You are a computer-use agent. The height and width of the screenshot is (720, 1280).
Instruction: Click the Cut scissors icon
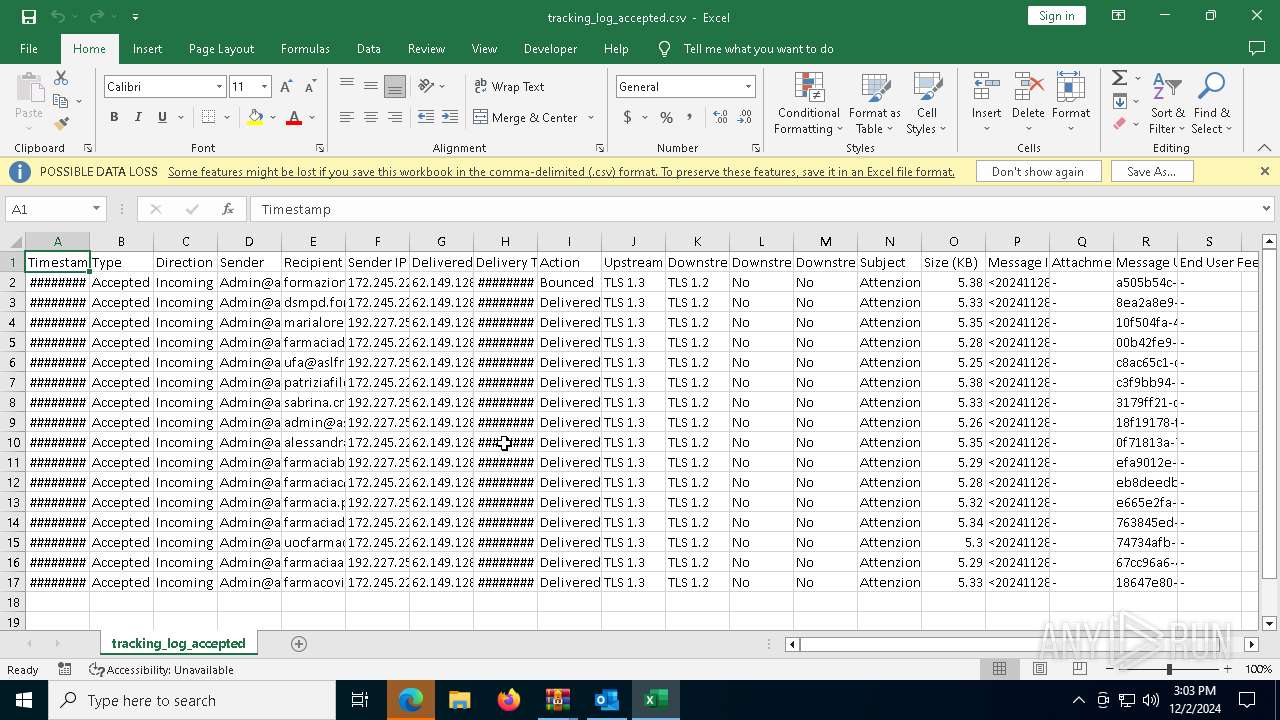[61, 78]
